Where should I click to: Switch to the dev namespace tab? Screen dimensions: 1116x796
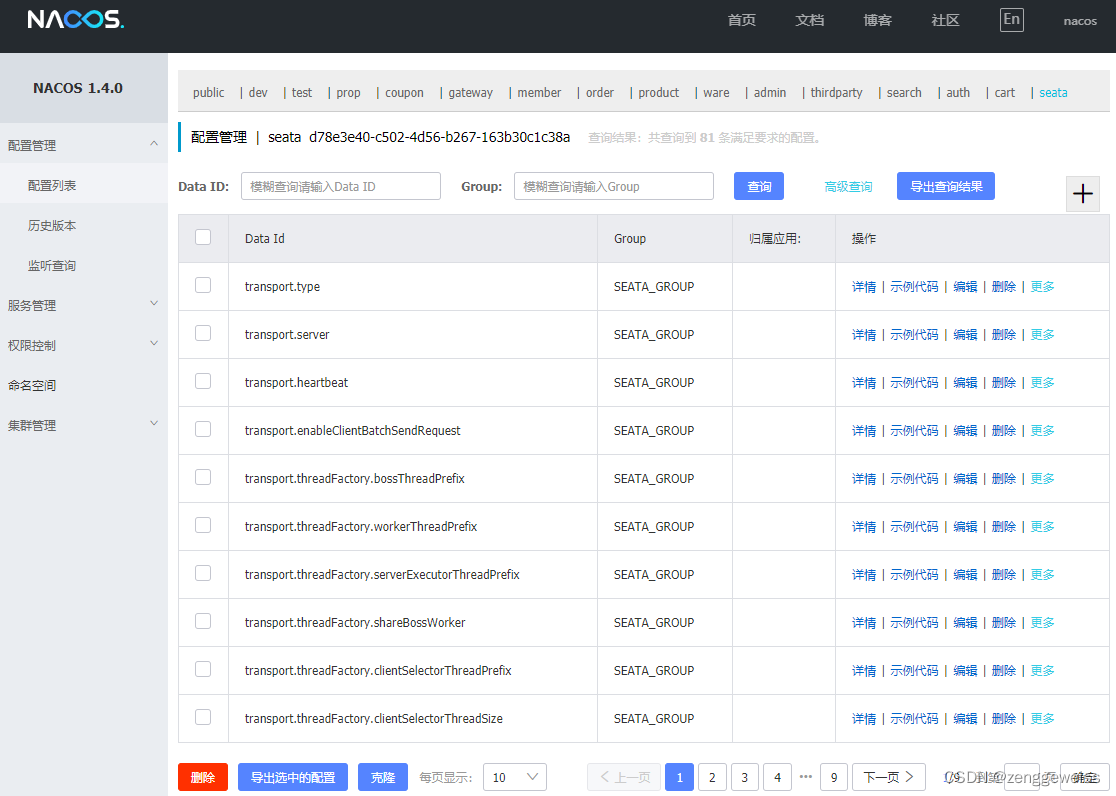(258, 93)
